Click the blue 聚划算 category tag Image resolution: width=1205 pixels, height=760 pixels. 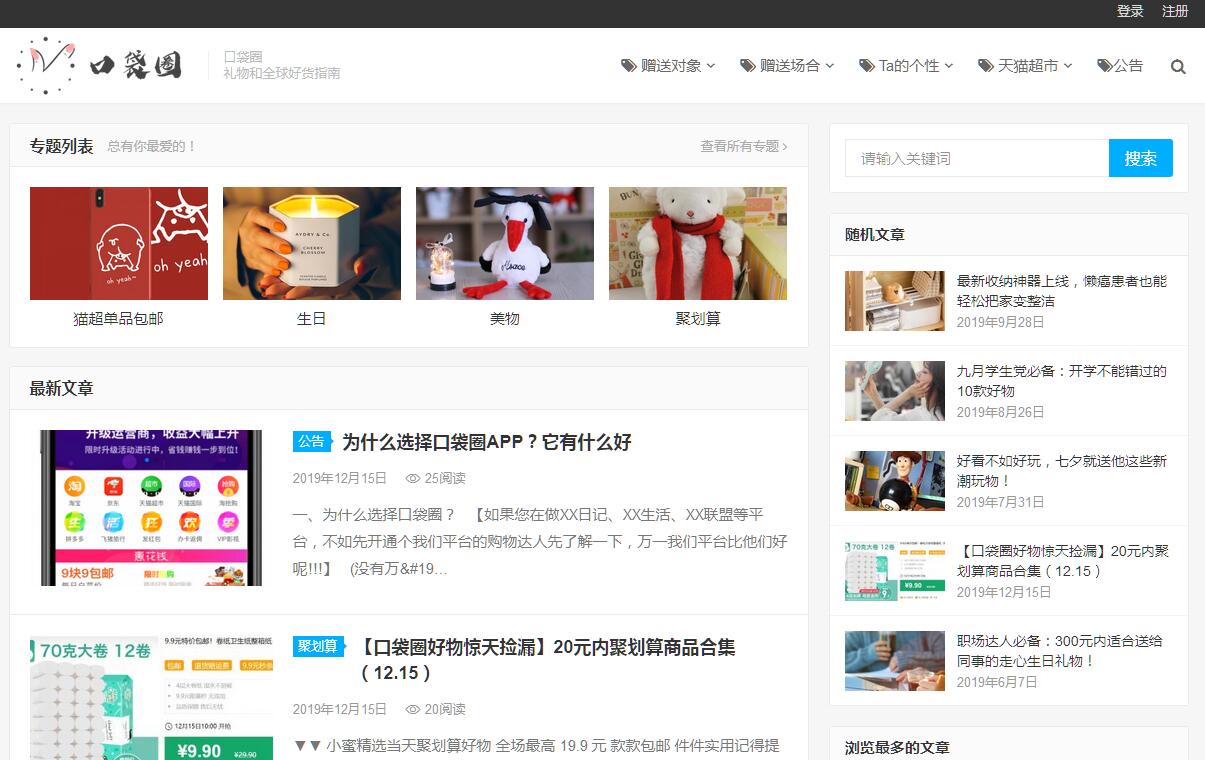click(x=318, y=646)
